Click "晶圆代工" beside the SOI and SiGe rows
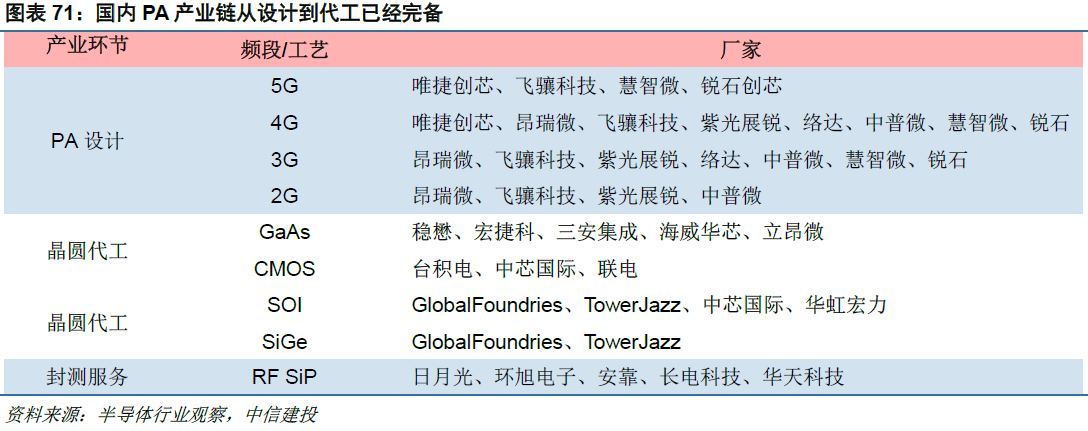 pos(87,323)
